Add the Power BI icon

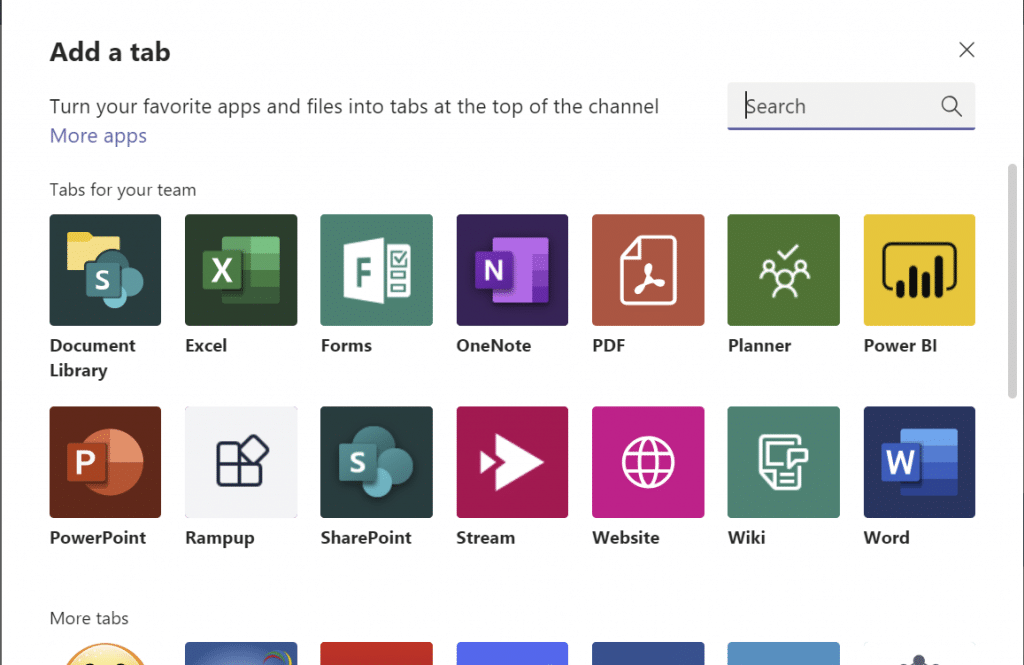919,270
